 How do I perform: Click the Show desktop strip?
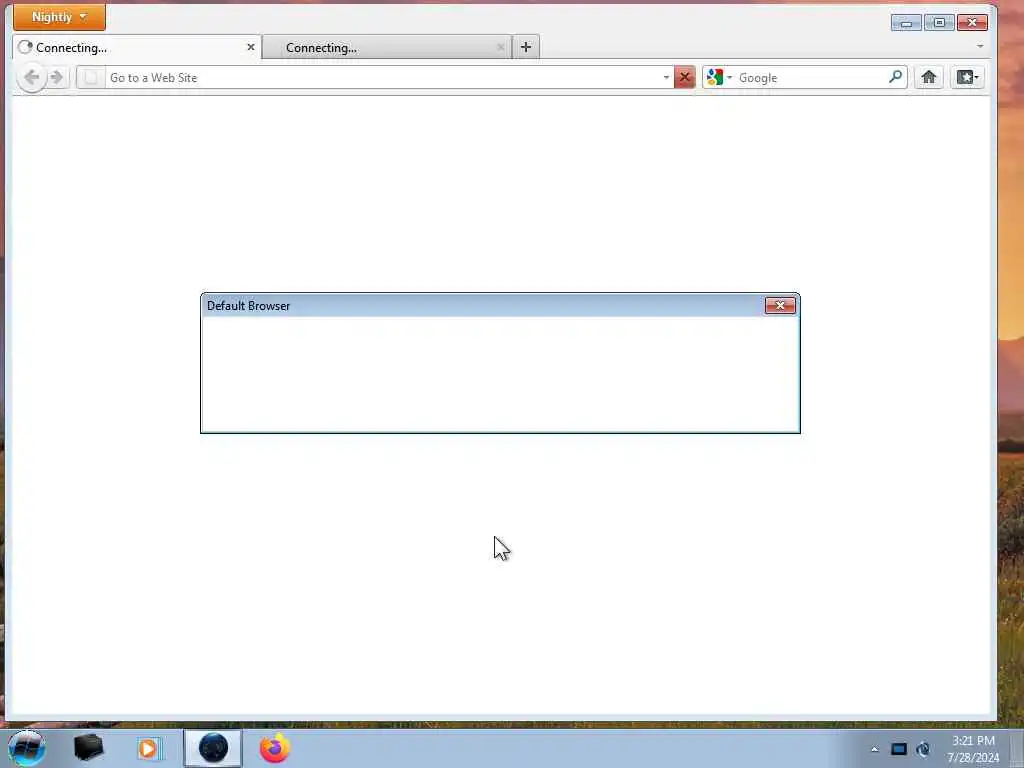pos(1017,749)
